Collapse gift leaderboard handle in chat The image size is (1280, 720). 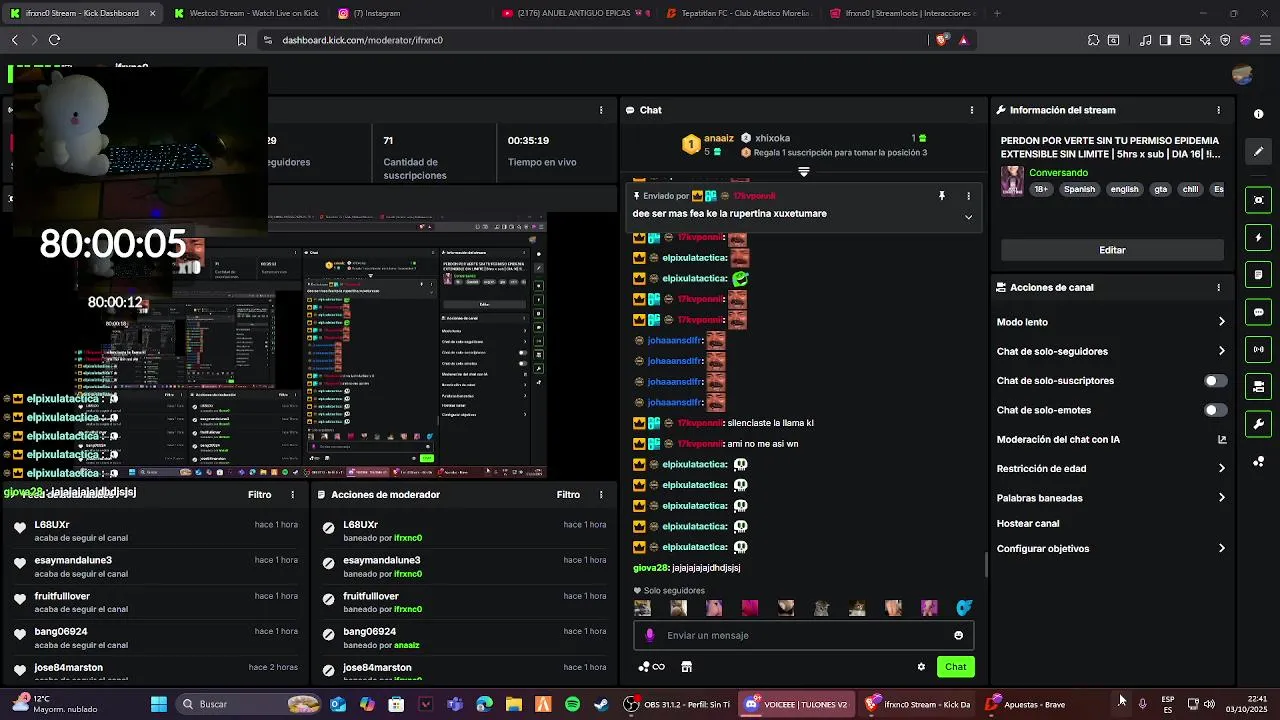coord(803,172)
